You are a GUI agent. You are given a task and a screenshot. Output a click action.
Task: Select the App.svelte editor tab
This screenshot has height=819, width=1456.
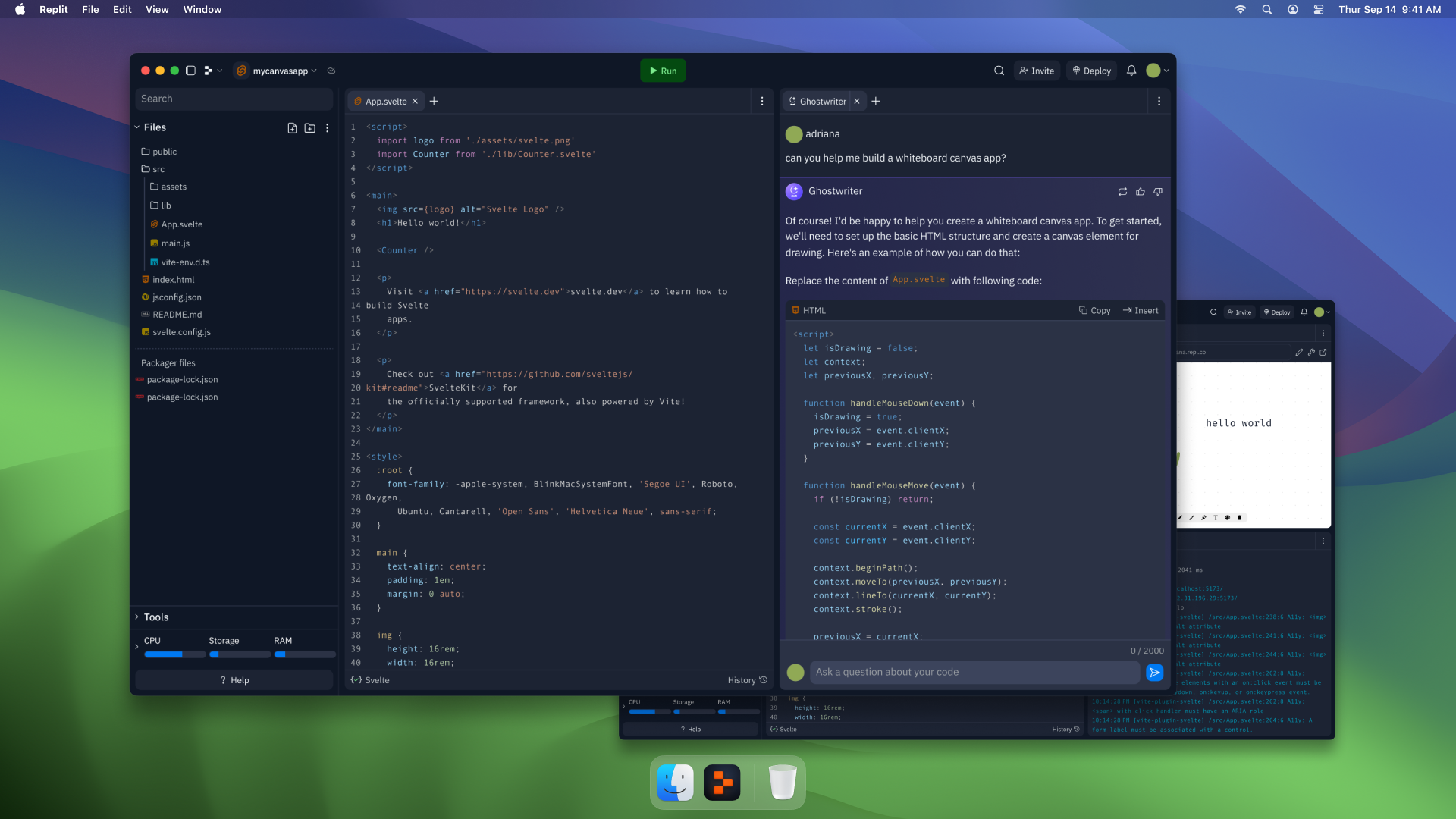pyautogui.click(x=385, y=102)
